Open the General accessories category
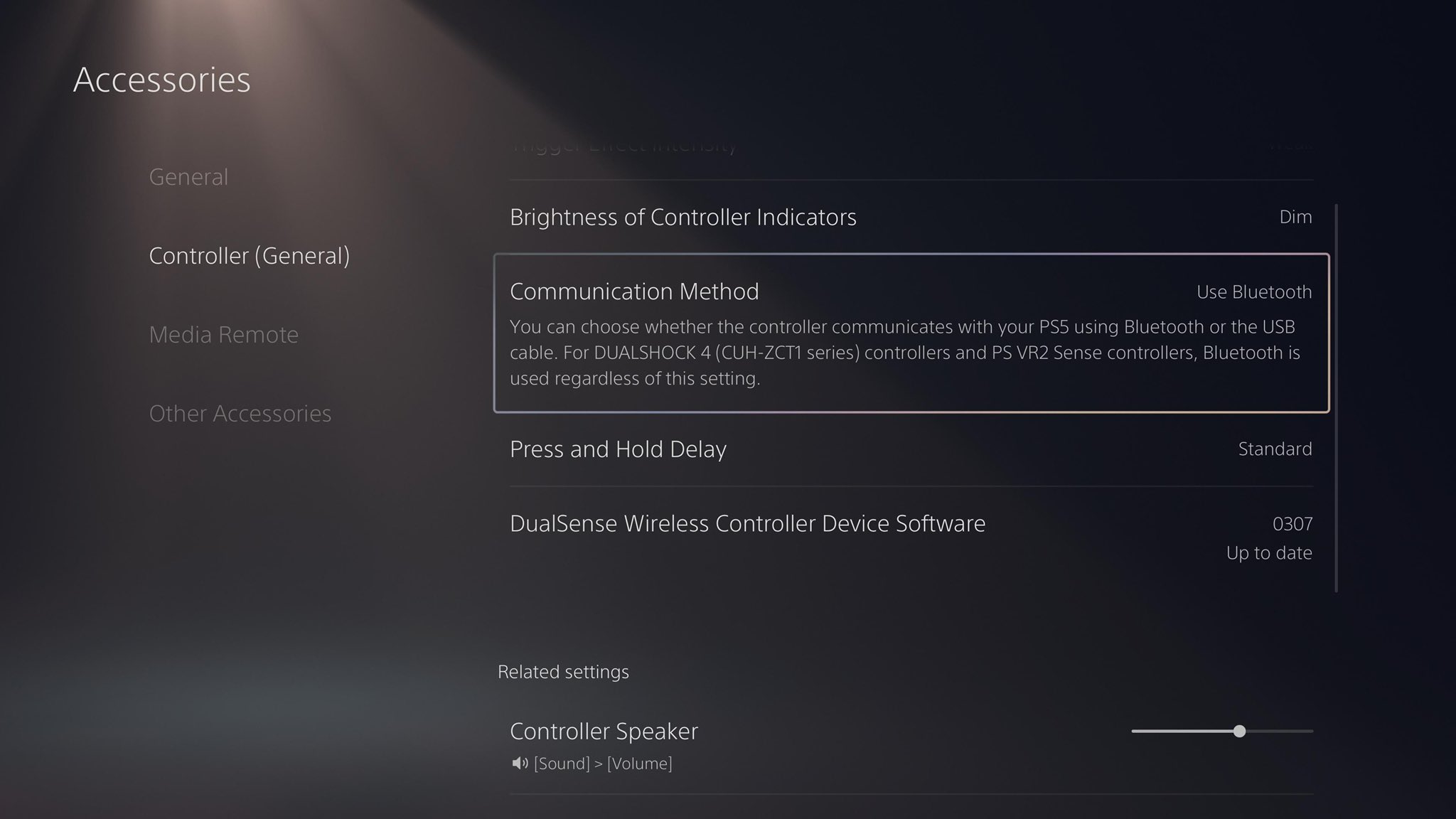This screenshot has height=819, width=1456. pyautogui.click(x=188, y=176)
